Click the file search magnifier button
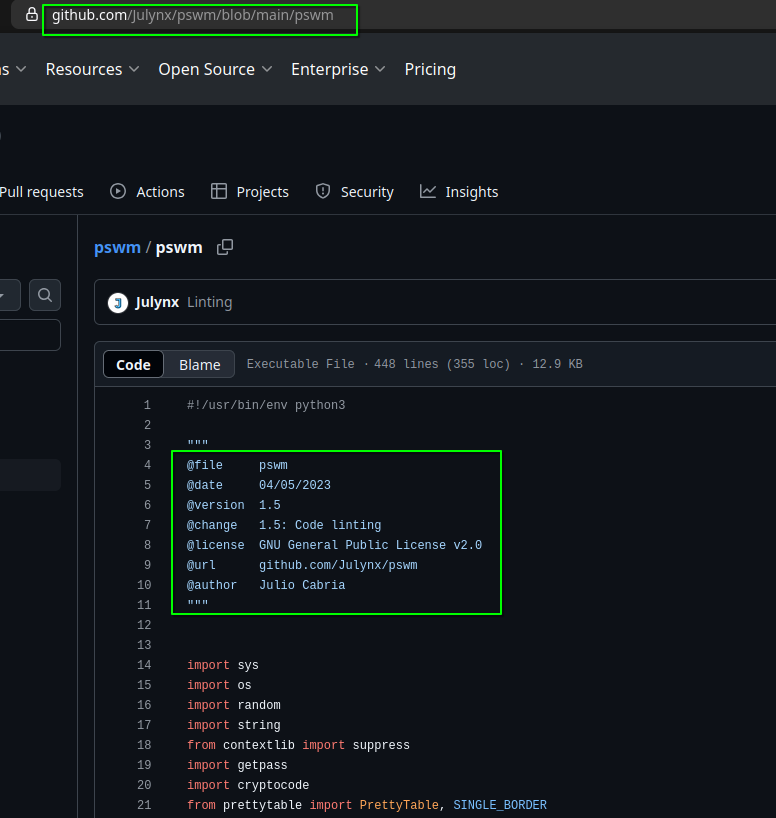 pyautogui.click(x=45, y=295)
